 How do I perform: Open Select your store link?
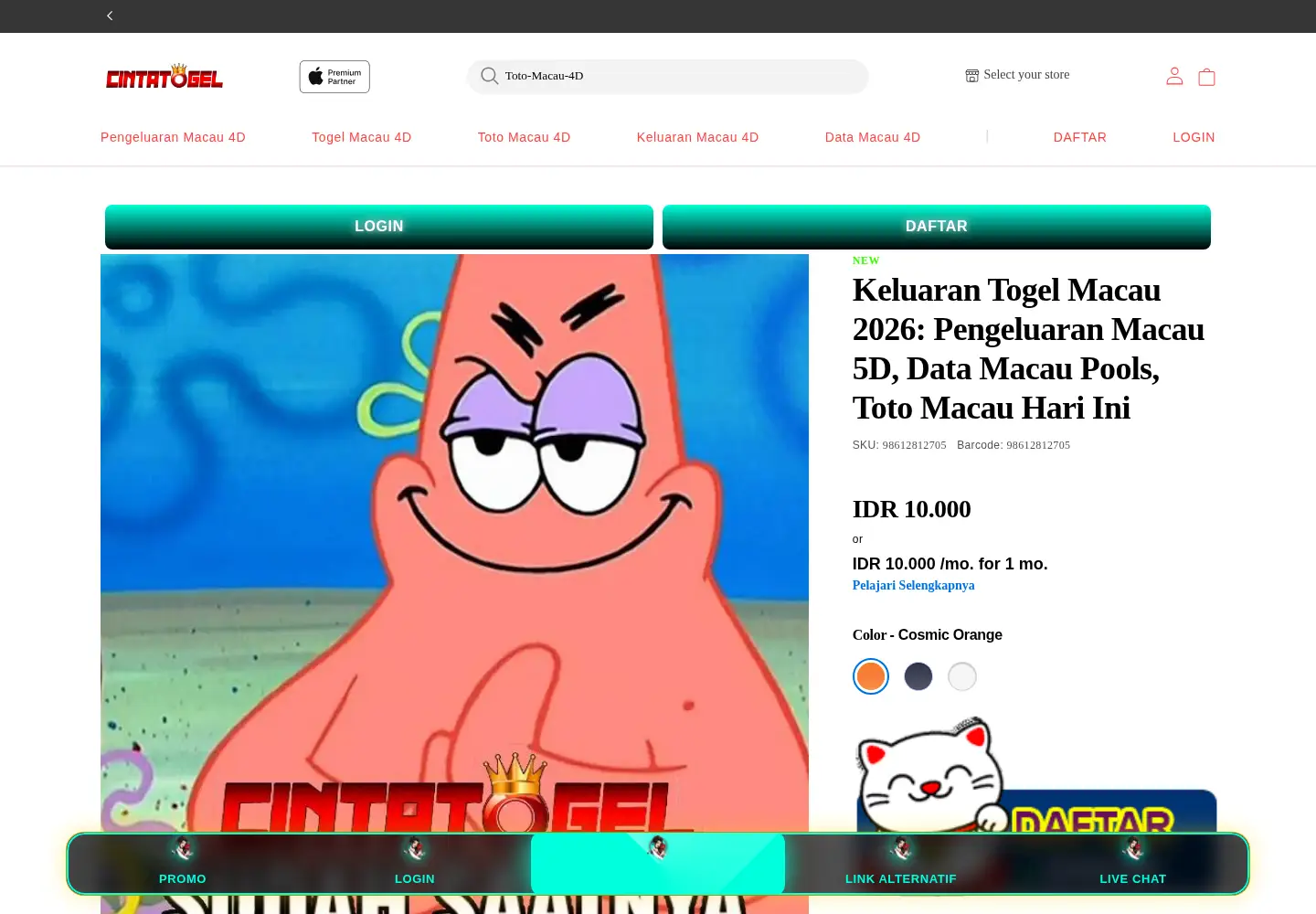click(x=1026, y=75)
